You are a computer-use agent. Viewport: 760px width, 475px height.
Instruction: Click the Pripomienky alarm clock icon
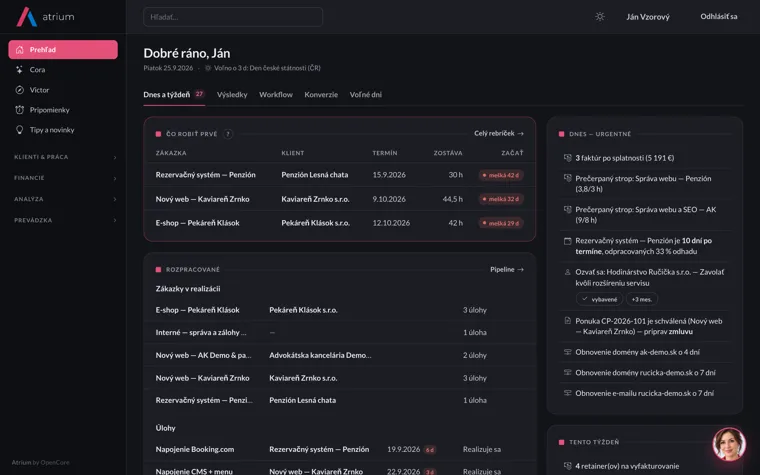(x=19, y=110)
